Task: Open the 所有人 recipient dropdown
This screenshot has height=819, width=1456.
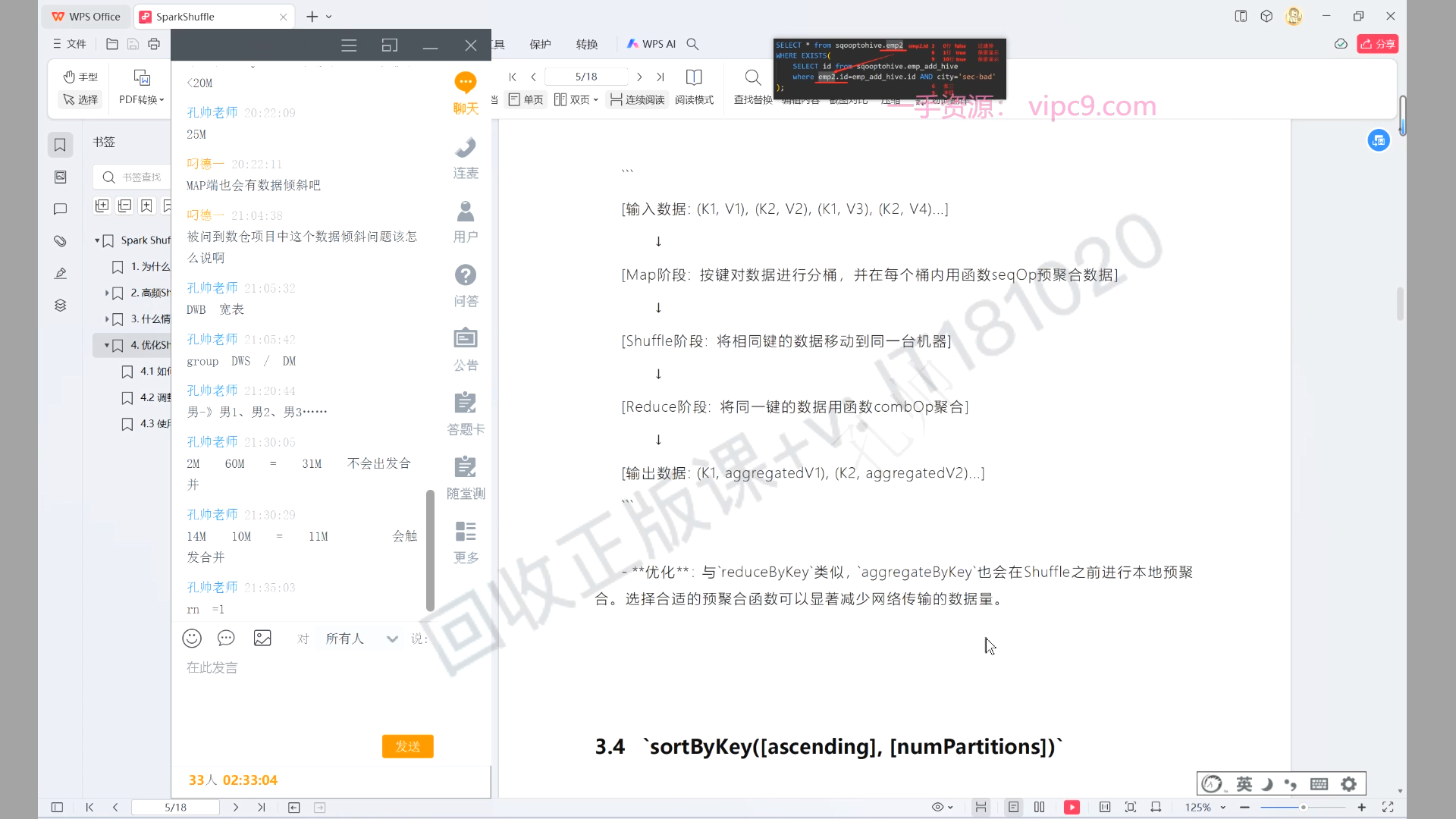Action: [x=361, y=639]
